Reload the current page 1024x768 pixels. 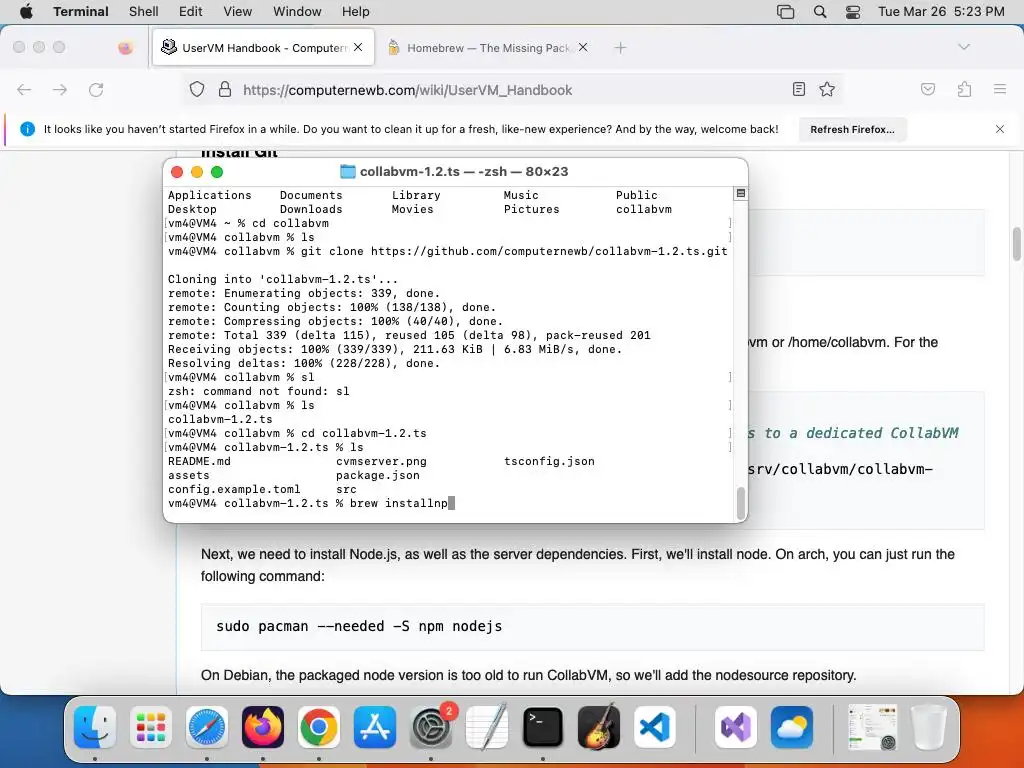point(96,89)
